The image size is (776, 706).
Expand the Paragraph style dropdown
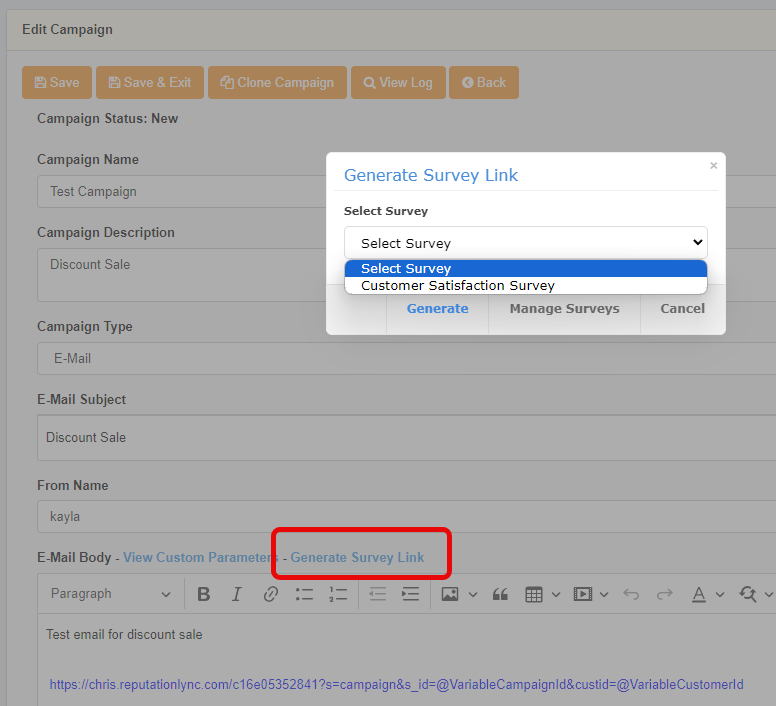click(x=110, y=594)
